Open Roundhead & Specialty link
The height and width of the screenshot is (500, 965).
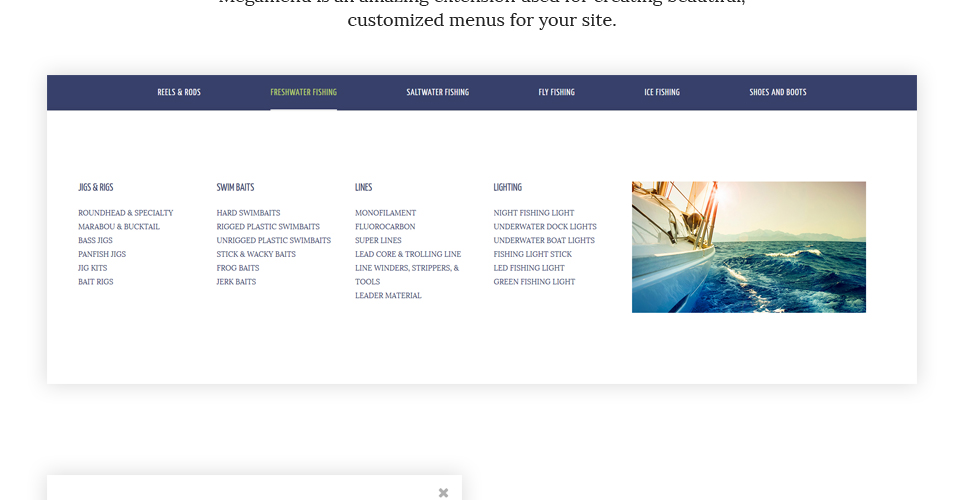pyautogui.click(x=126, y=213)
